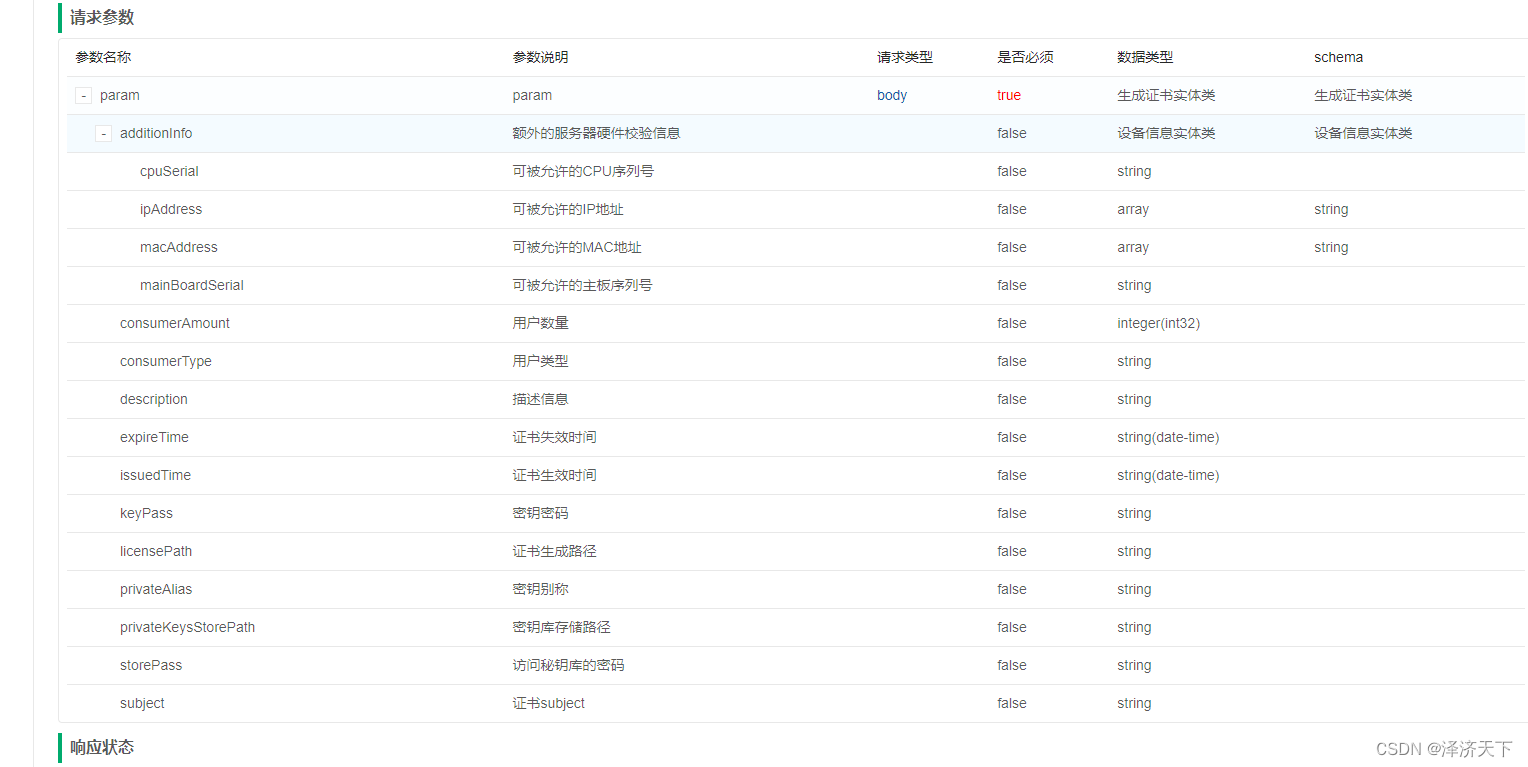Select the additionInfo parameter name
The height and width of the screenshot is (767, 1528).
156,134
